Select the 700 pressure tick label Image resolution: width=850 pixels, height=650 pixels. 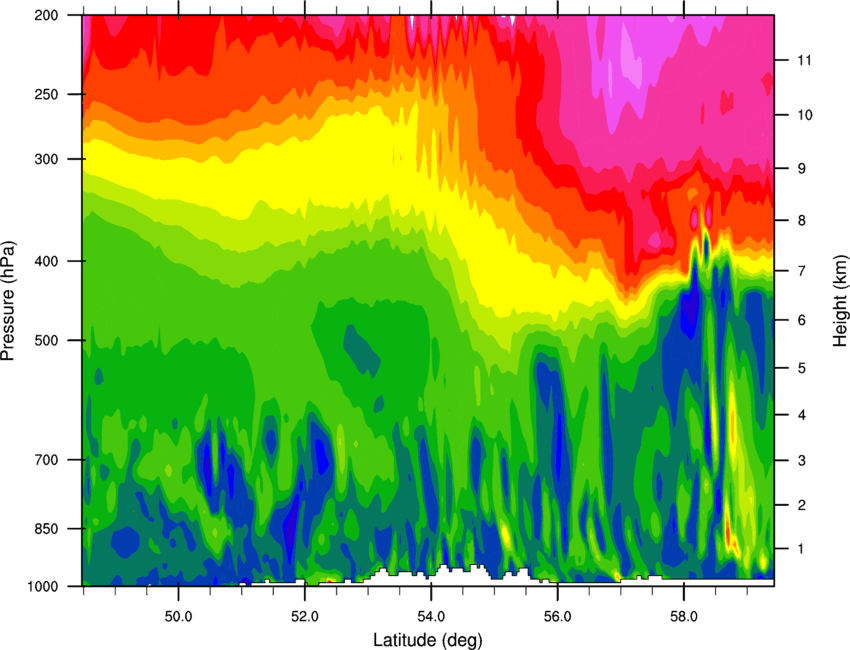[47, 460]
